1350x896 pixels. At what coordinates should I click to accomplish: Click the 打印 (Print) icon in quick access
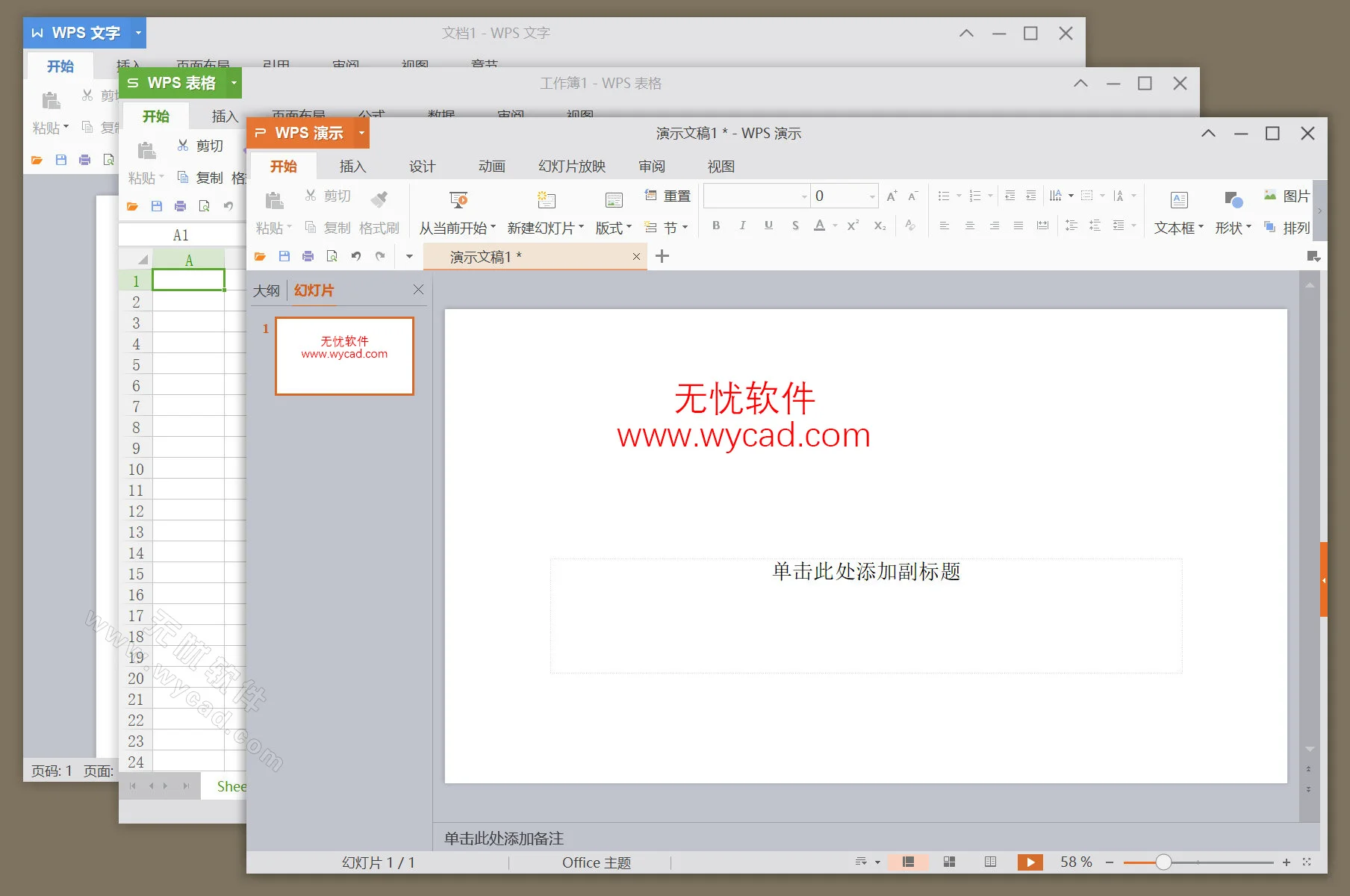tap(308, 255)
